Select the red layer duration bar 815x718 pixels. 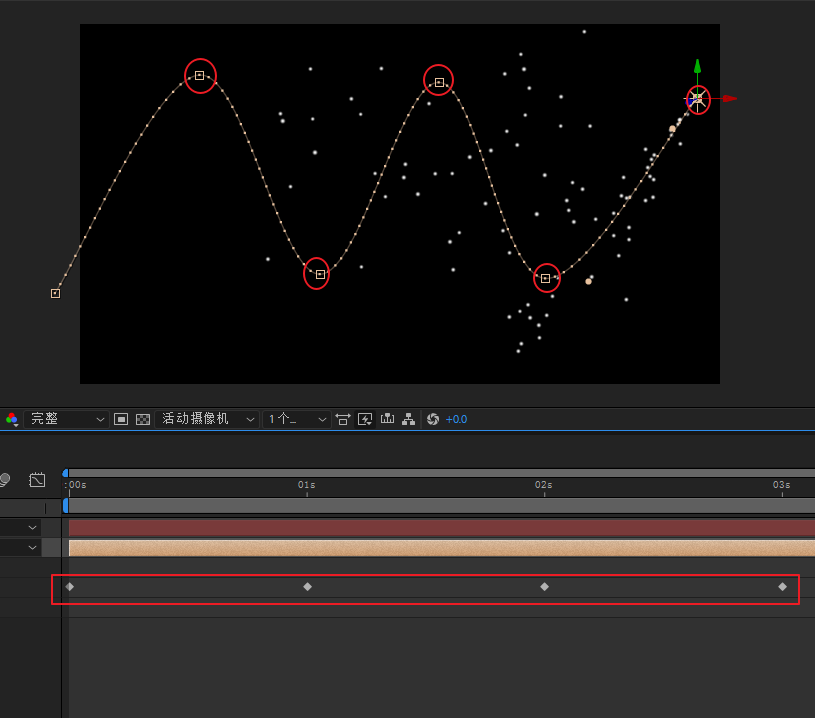tap(442, 528)
